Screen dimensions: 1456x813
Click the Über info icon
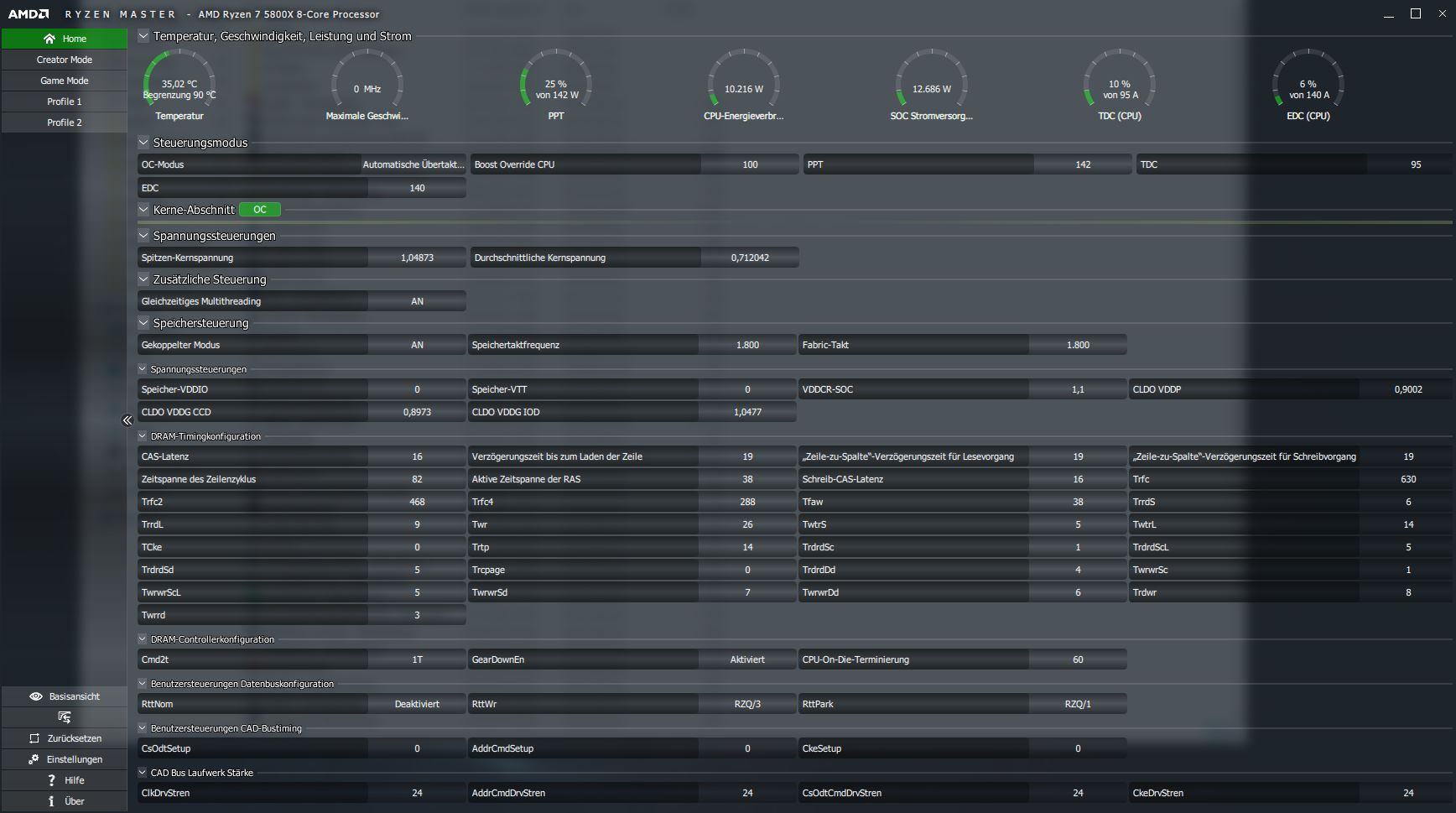51,801
